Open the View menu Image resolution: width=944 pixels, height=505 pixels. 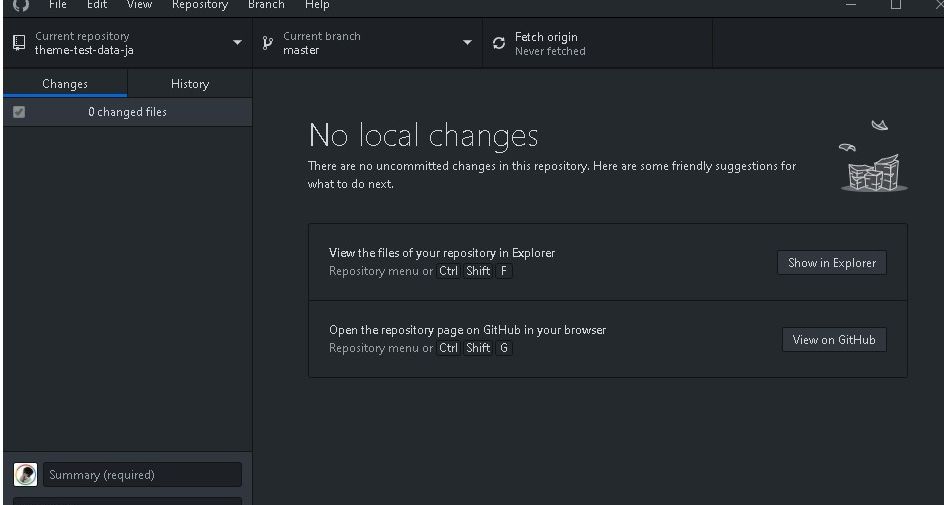coord(140,5)
